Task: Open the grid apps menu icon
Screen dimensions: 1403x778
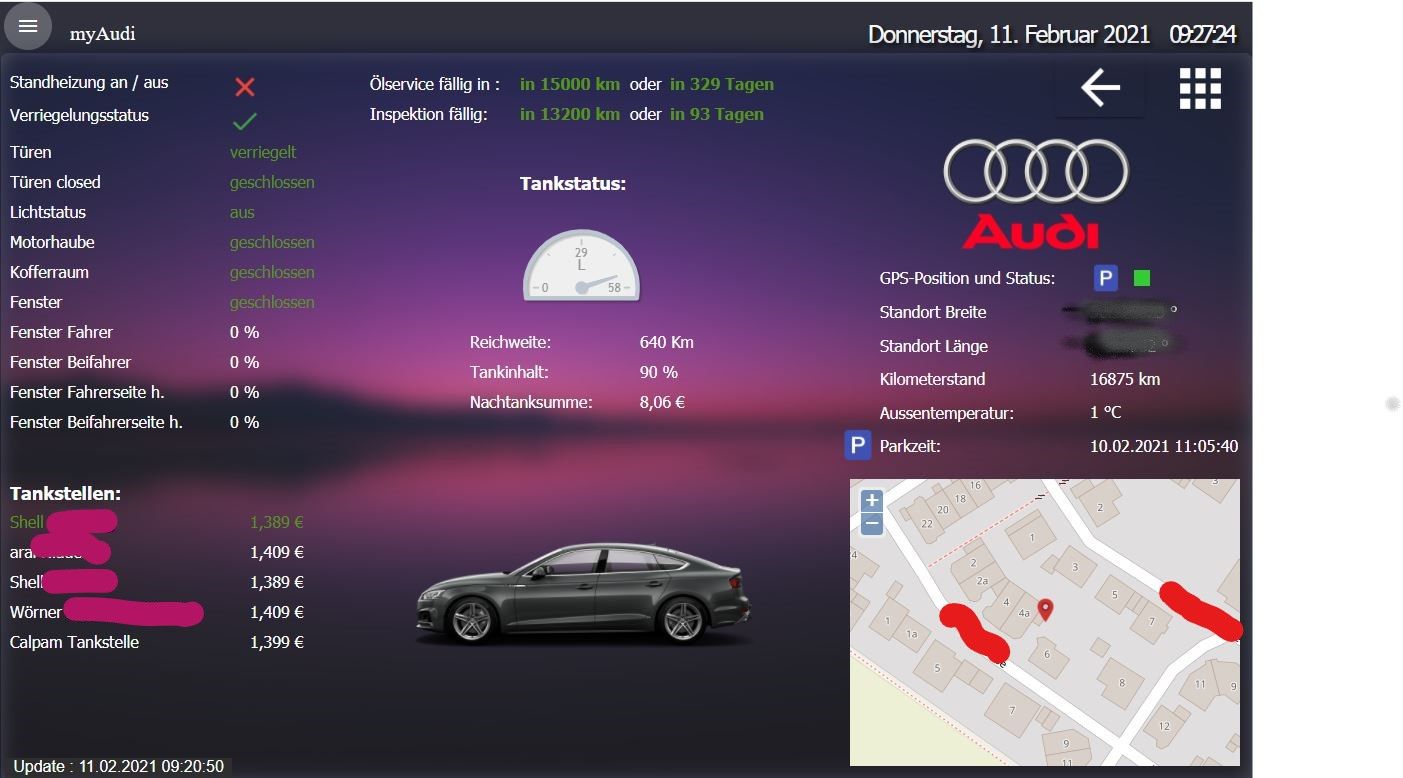Action: point(1200,88)
